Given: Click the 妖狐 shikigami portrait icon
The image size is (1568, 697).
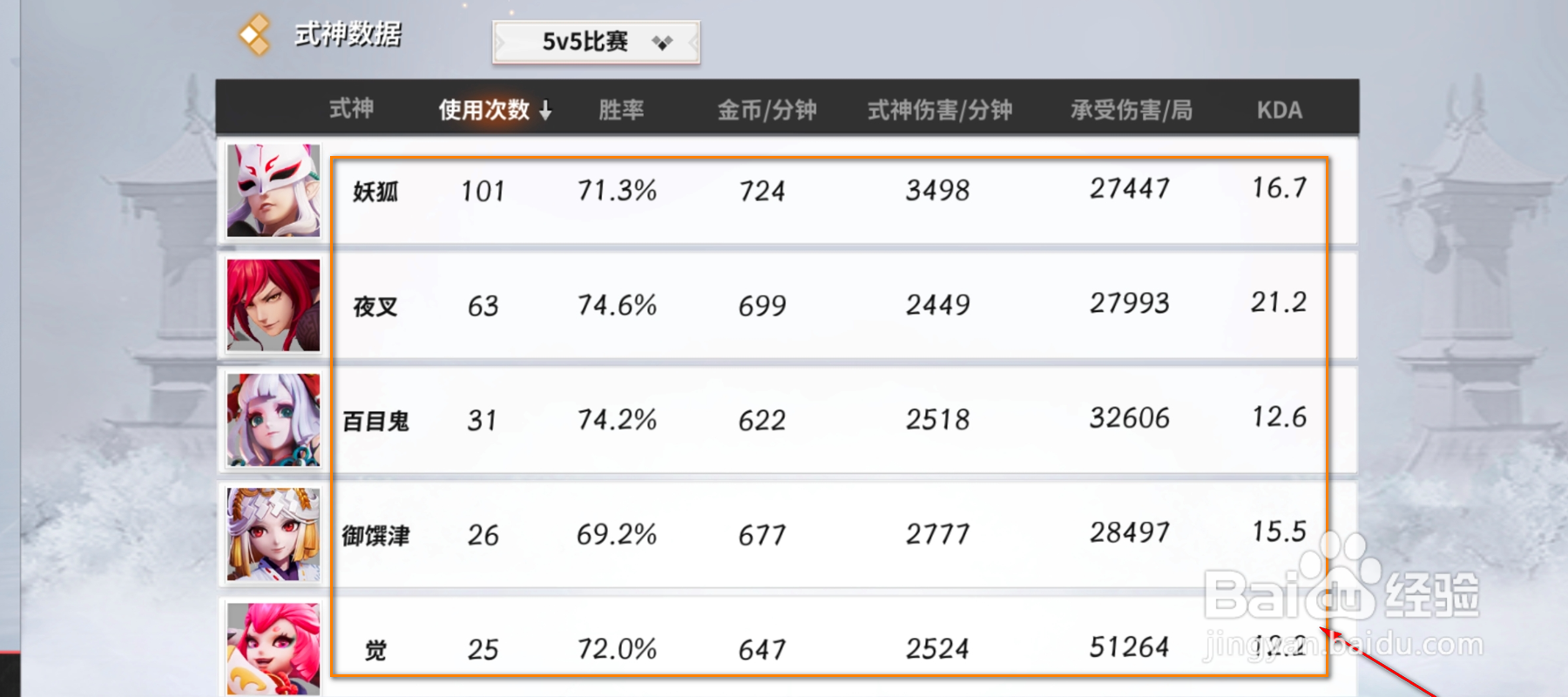Looking at the screenshot, I should [274, 191].
